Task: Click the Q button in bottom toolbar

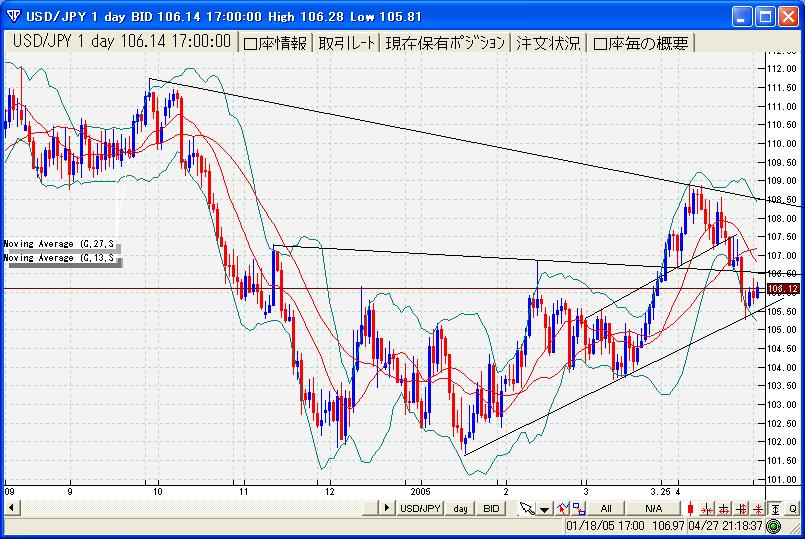Action: [x=793, y=509]
